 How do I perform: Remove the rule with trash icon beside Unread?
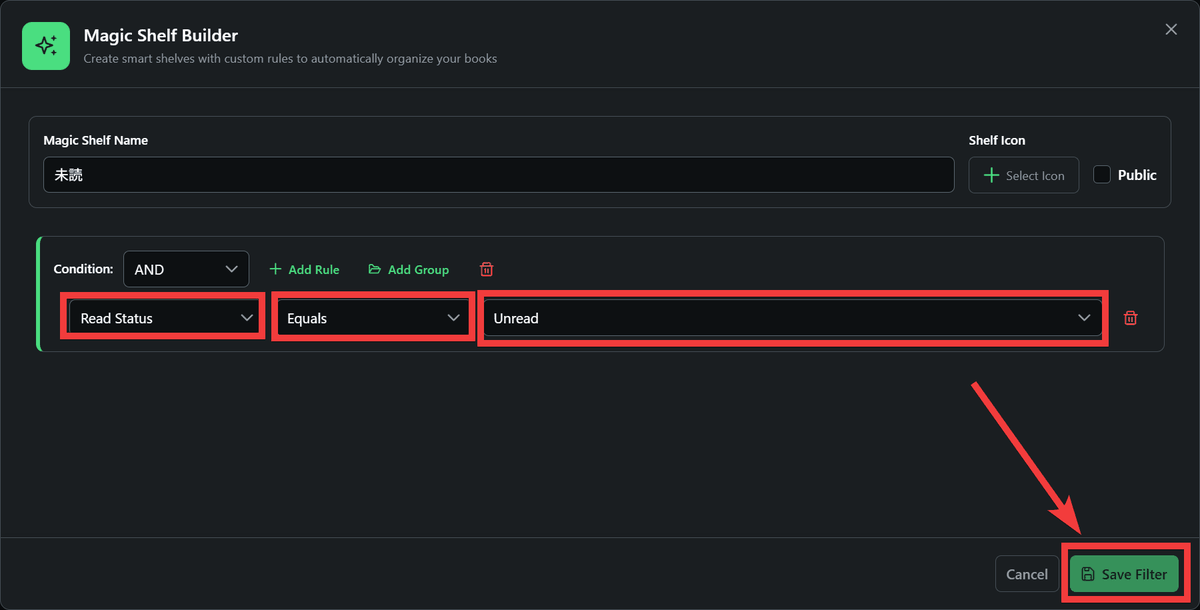click(x=1131, y=318)
